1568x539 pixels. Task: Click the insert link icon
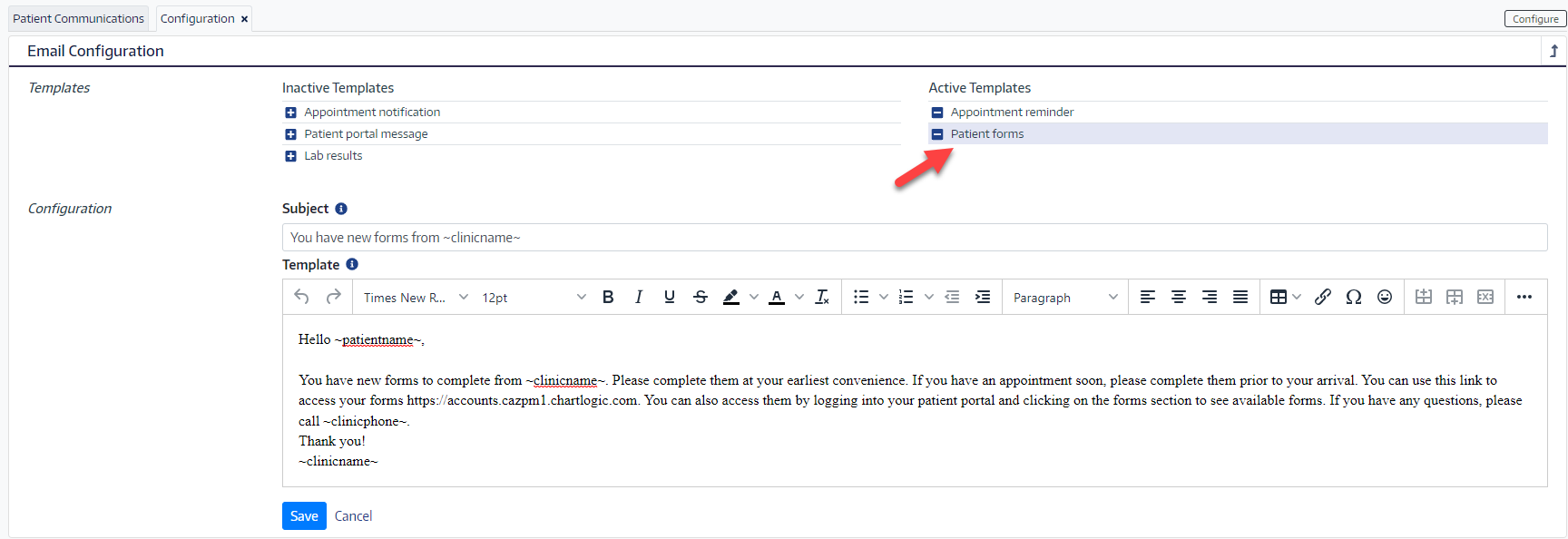click(1322, 297)
